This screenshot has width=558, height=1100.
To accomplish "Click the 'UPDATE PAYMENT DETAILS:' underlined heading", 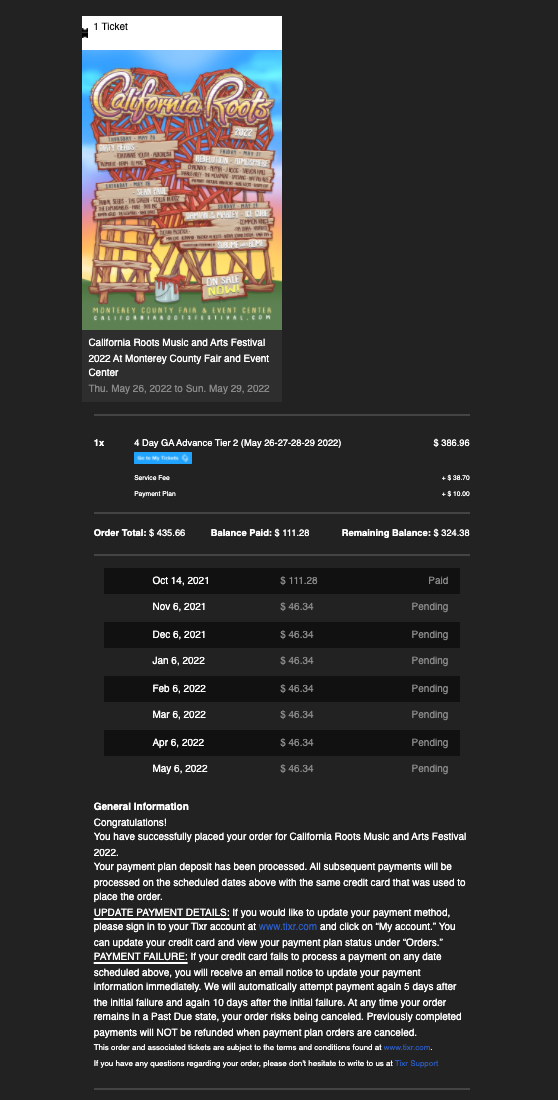I will pos(161,913).
